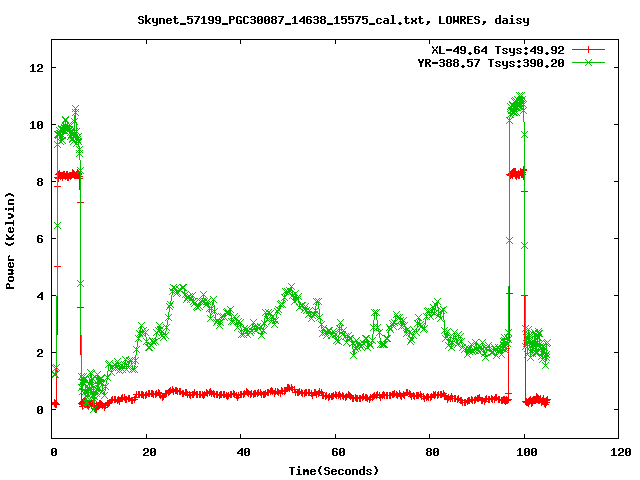Click the y-axis tick label 2
The height and width of the screenshot is (480, 640).
pyautogui.click(x=40, y=353)
